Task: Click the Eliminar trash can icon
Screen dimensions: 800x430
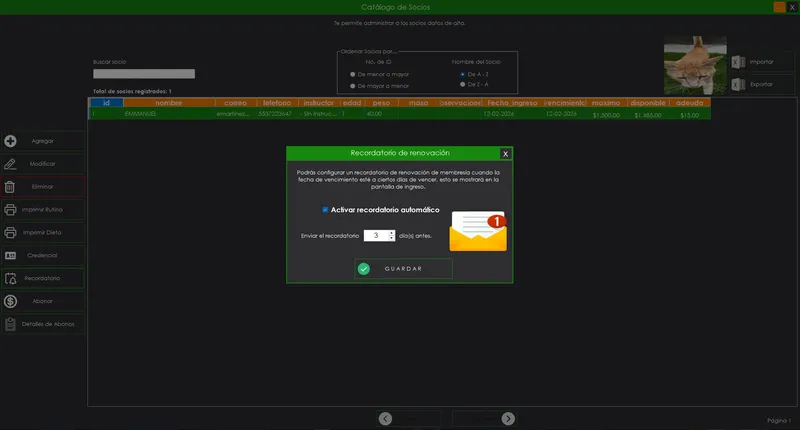Action: point(11,187)
